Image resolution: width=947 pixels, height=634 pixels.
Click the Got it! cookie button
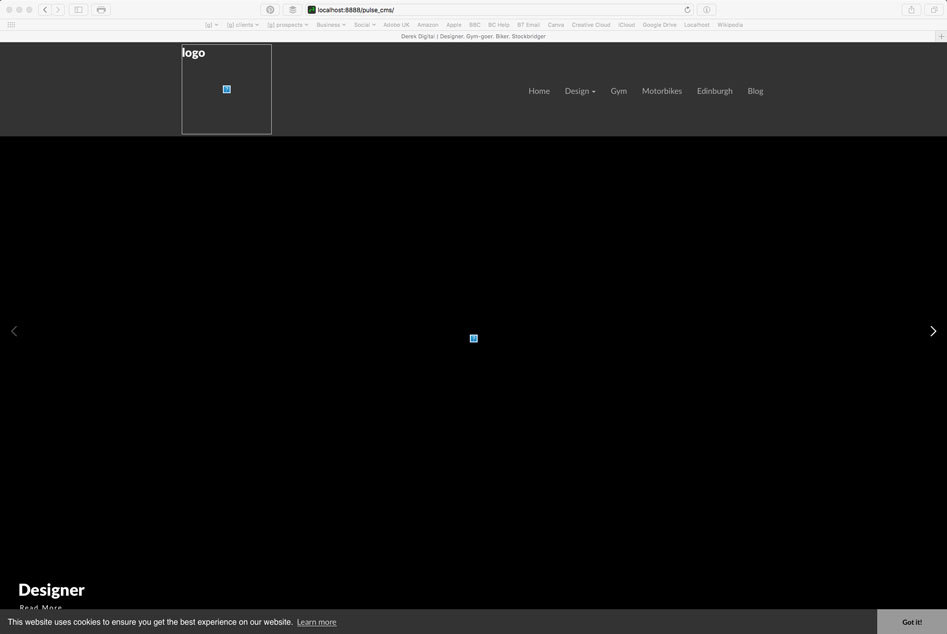912,622
